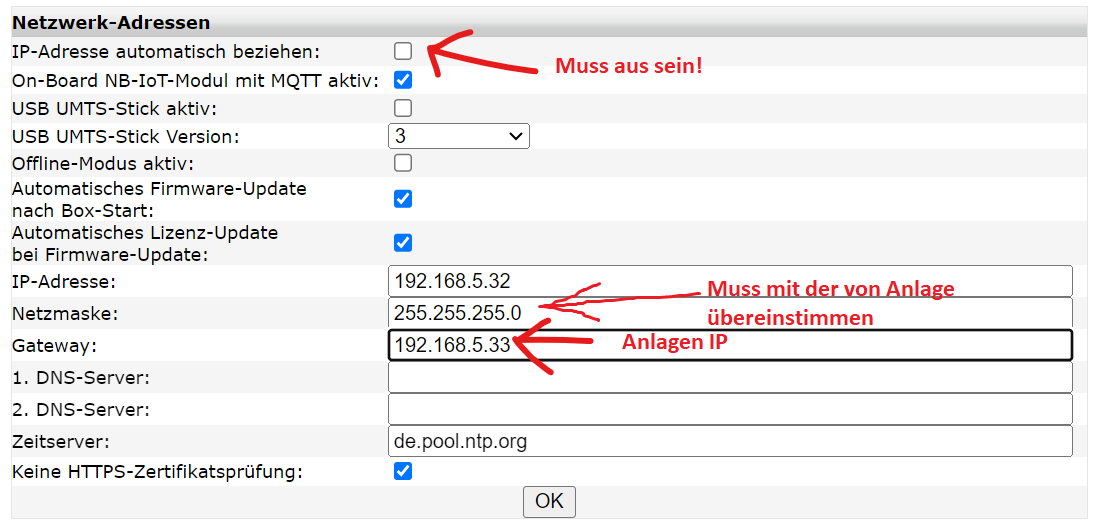Screen dimensions: 1096x526
Task: Click the '1. DNS-Server:' label
Action: [81, 378]
